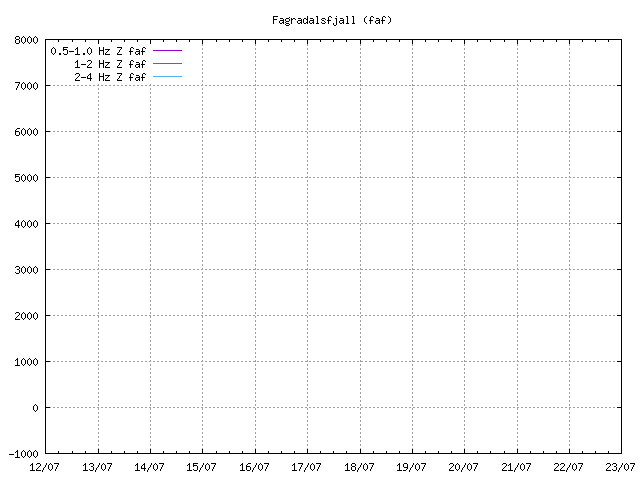Image resolution: width=640 pixels, height=480 pixels.
Task: Select the 1-2 Hz Z faf legend label
Action: click(110, 63)
